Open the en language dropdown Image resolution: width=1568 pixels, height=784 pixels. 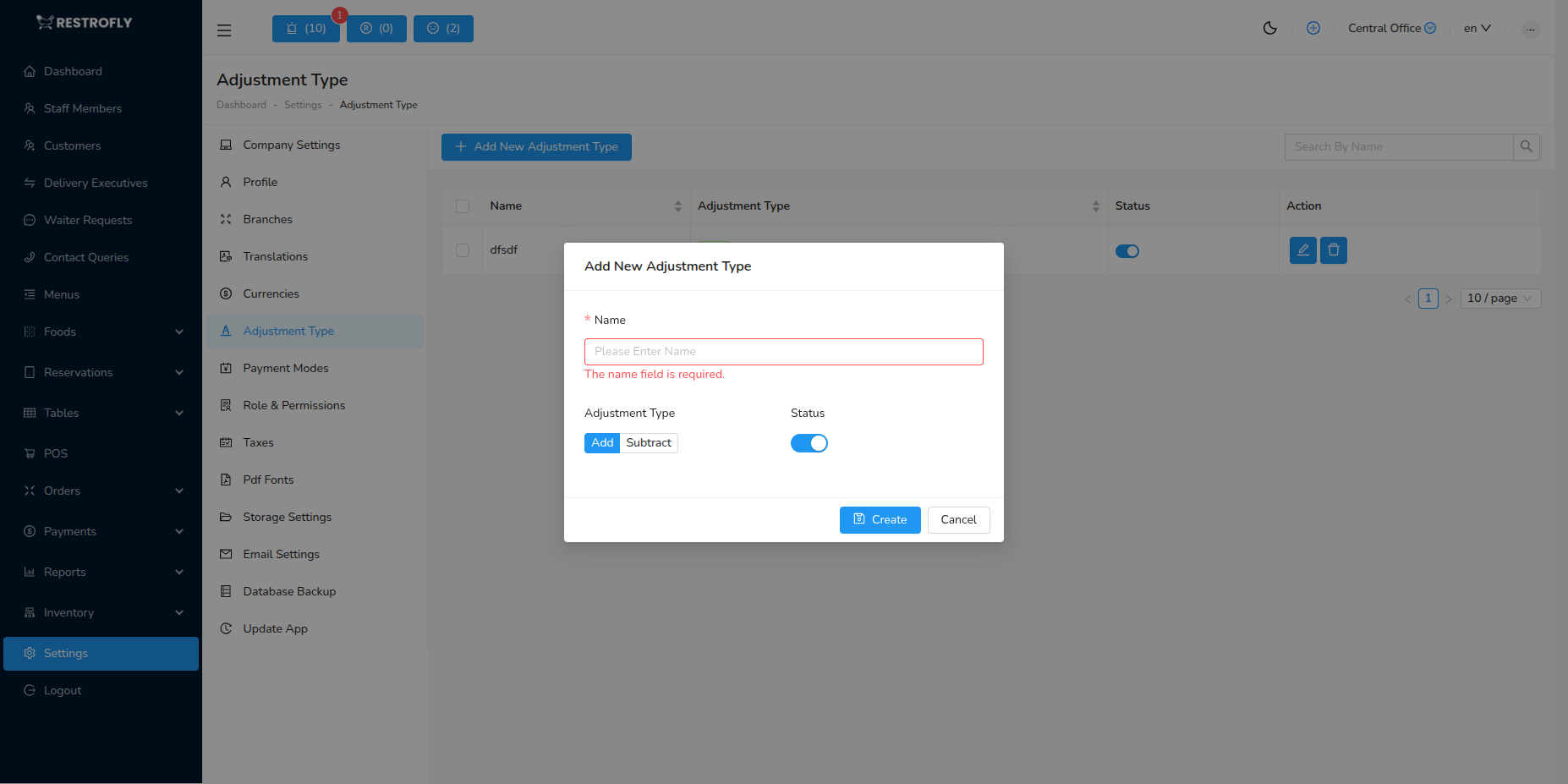tap(1477, 28)
